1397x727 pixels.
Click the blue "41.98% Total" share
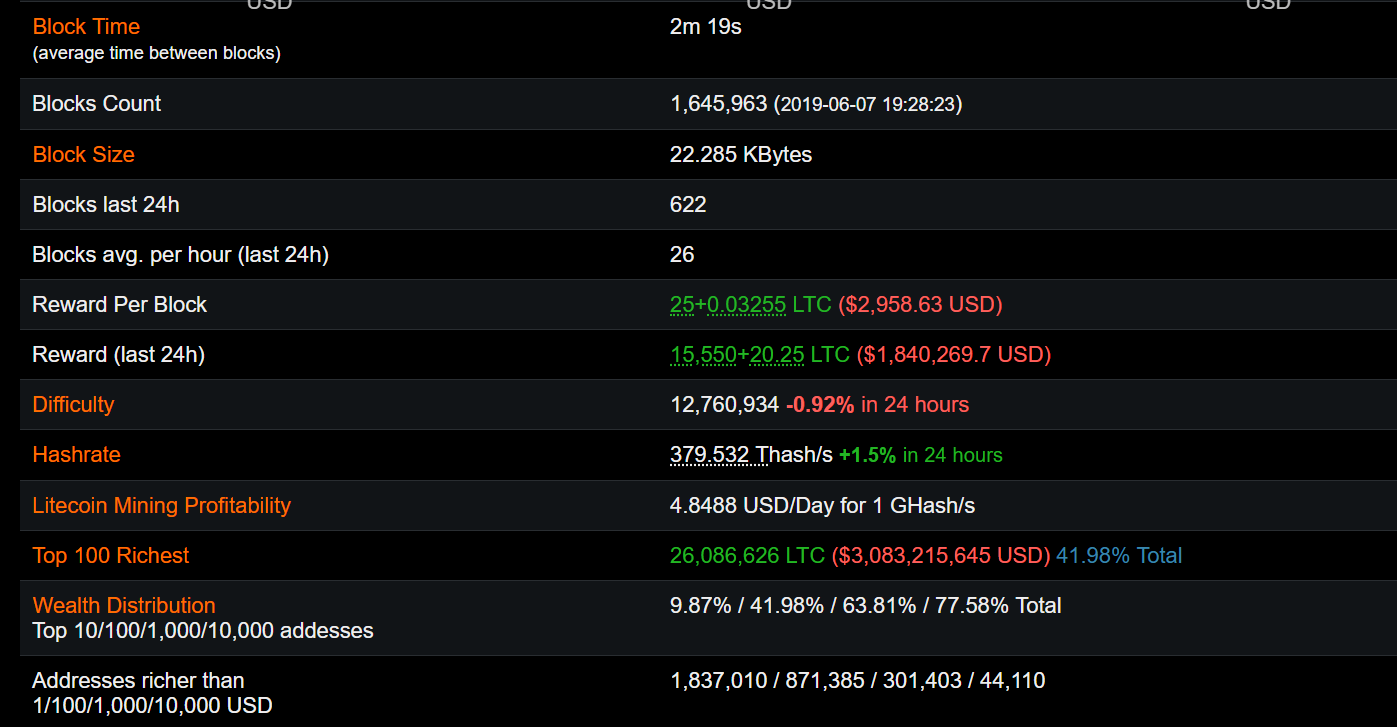(1119, 555)
